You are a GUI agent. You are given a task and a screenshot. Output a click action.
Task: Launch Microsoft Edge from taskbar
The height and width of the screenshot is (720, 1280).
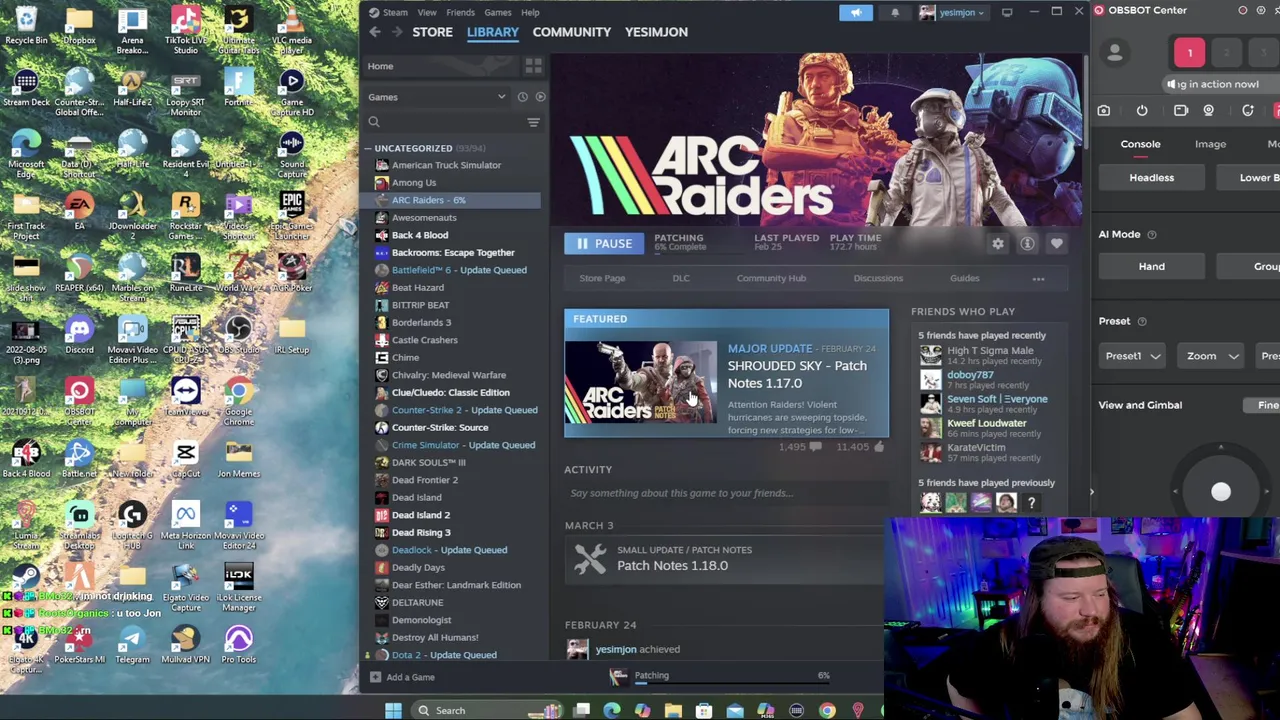pyautogui.click(x=612, y=711)
